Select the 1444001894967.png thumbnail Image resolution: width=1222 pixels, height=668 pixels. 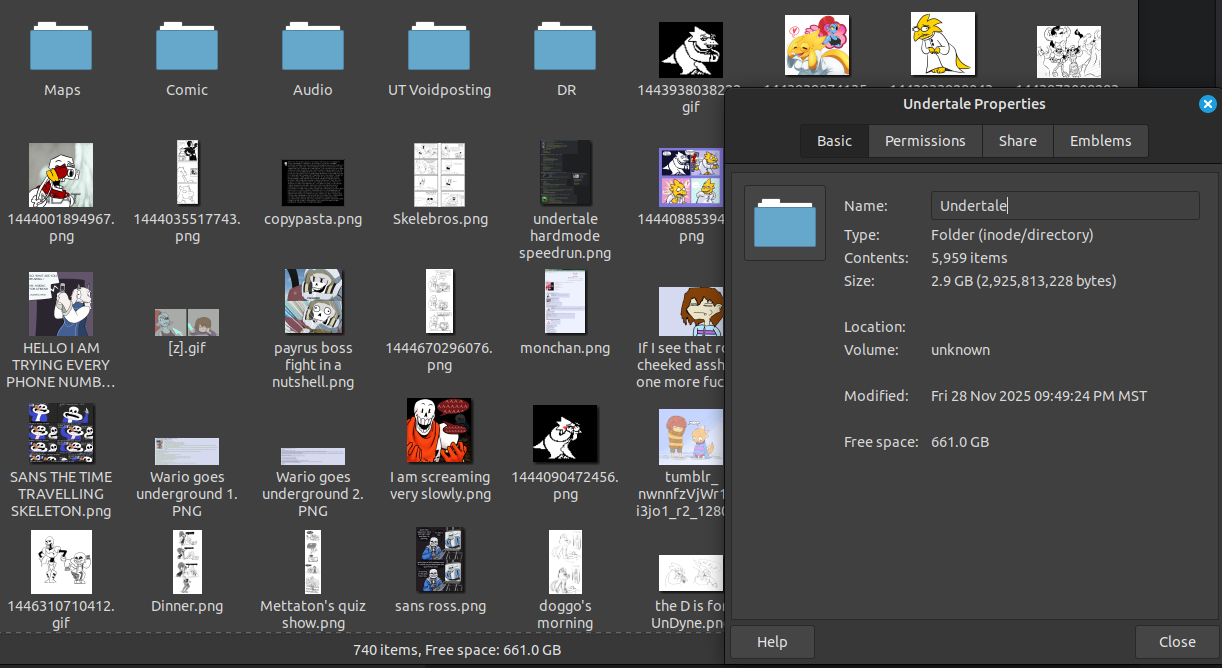(x=61, y=175)
